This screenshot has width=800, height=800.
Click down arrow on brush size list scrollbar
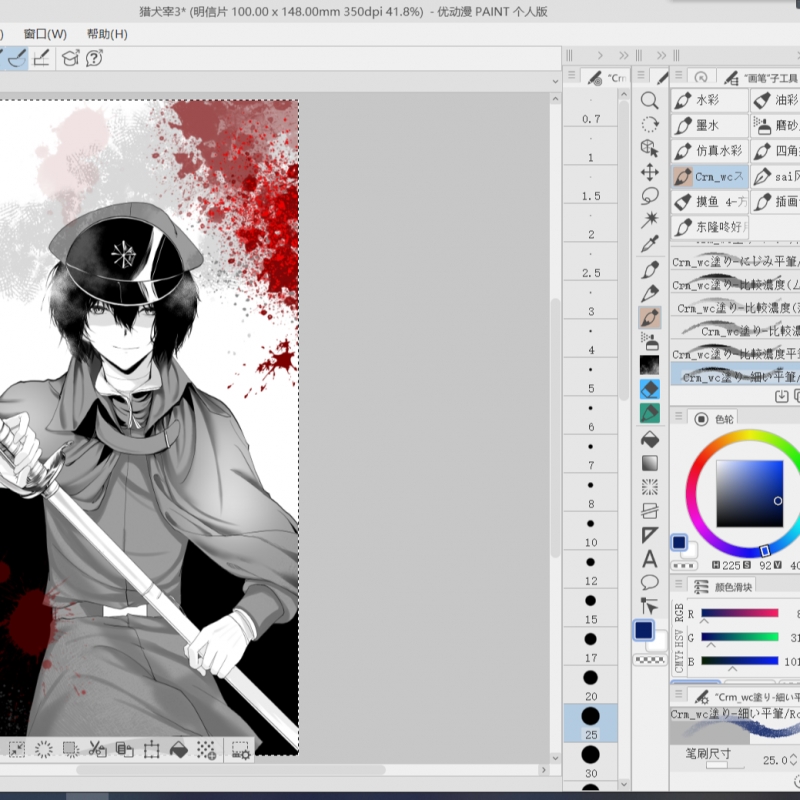[x=623, y=784]
